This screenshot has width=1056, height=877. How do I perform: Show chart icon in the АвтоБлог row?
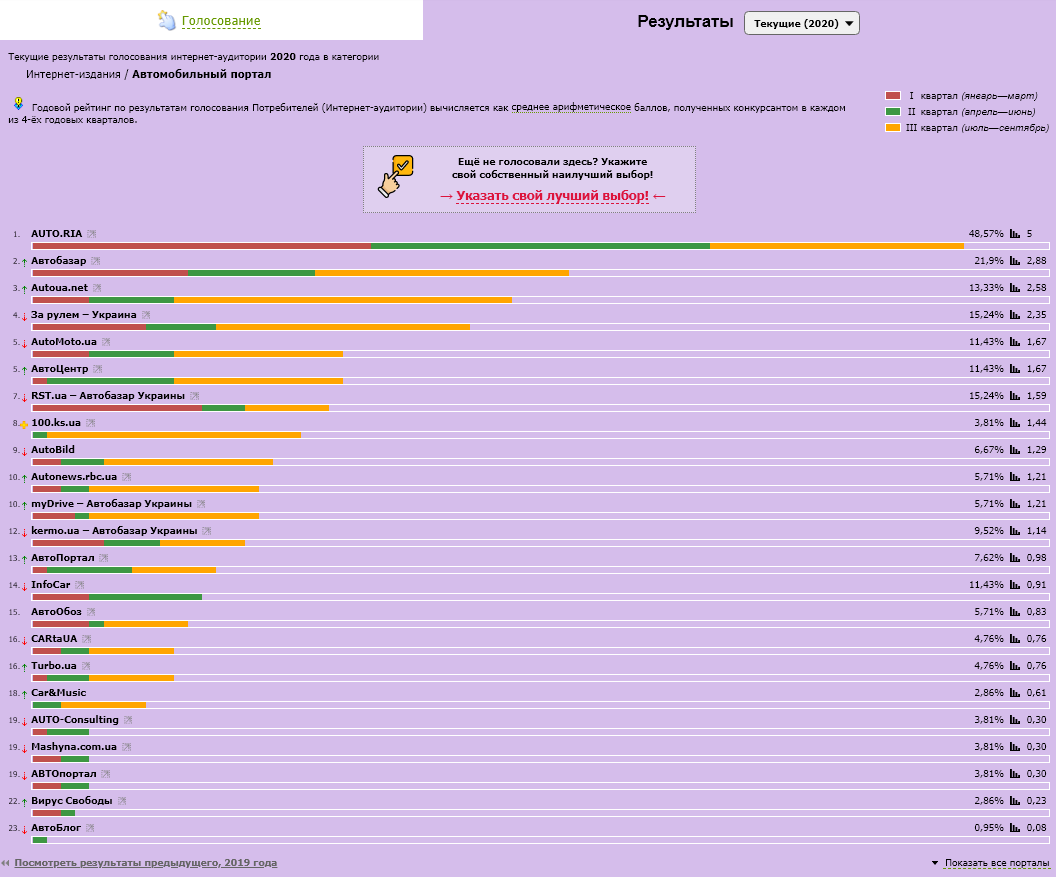coord(1015,827)
